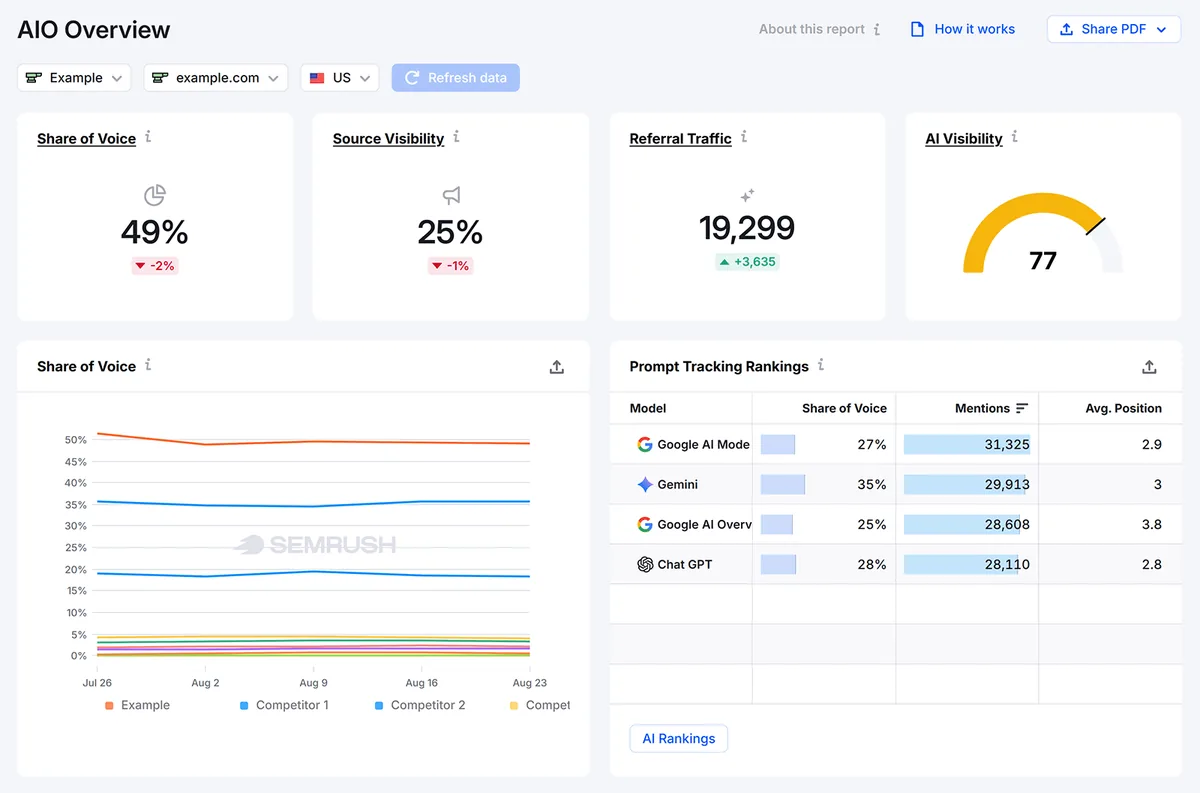This screenshot has width=1200, height=793.
Task: Click info icon beside Share of Voice card
Action: (148, 137)
